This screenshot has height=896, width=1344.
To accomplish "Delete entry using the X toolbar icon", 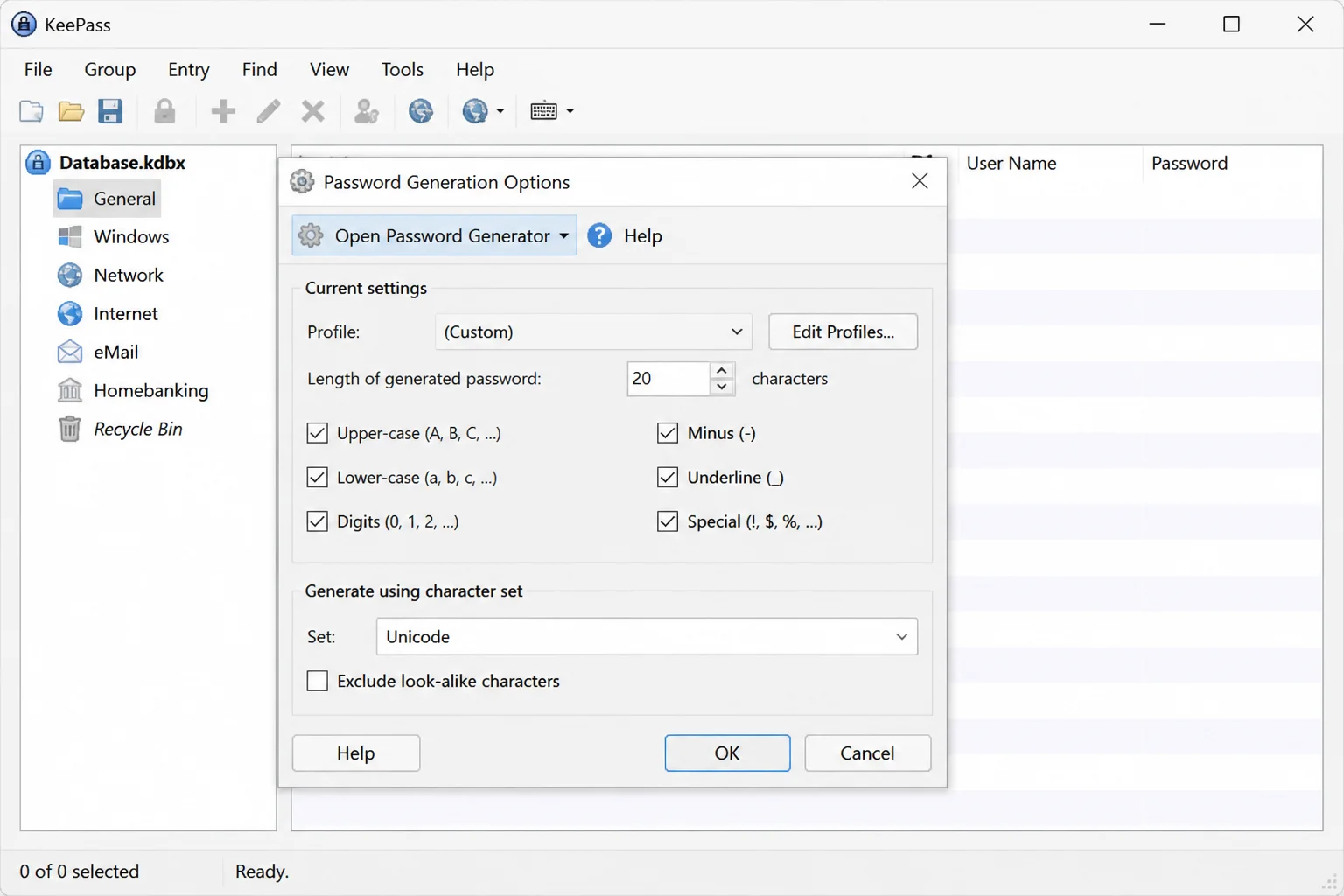I will point(312,111).
